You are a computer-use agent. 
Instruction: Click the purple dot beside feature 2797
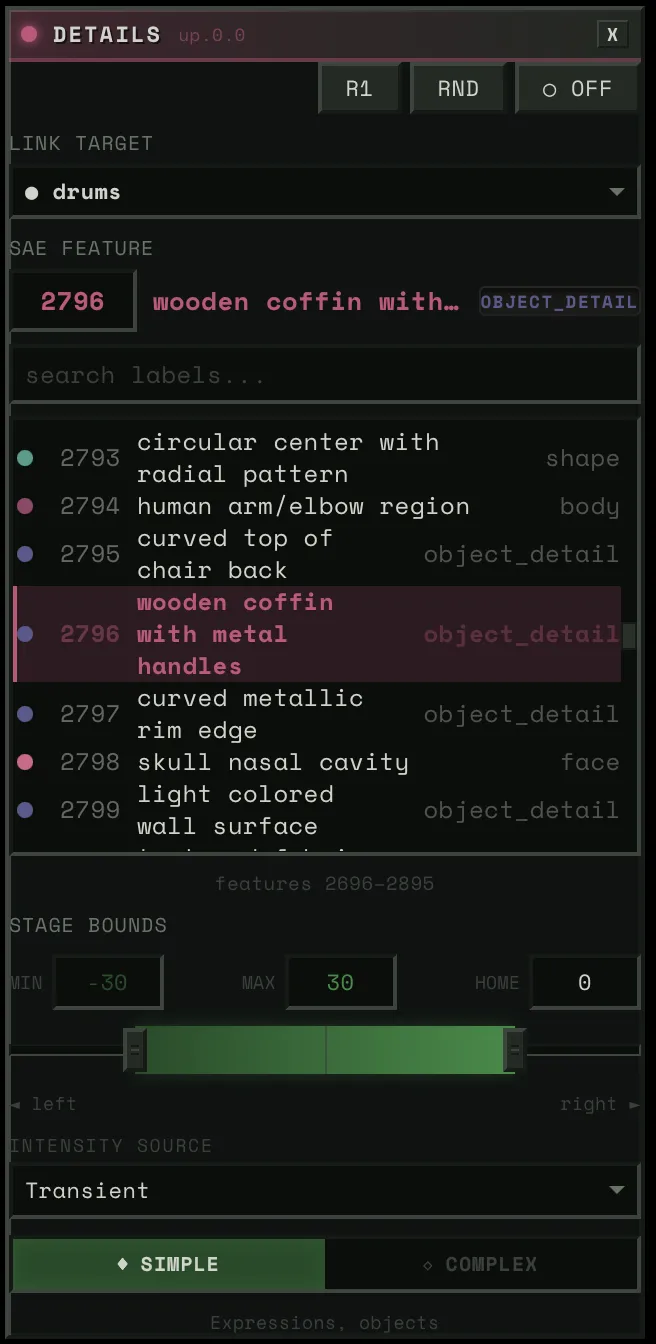(25, 713)
